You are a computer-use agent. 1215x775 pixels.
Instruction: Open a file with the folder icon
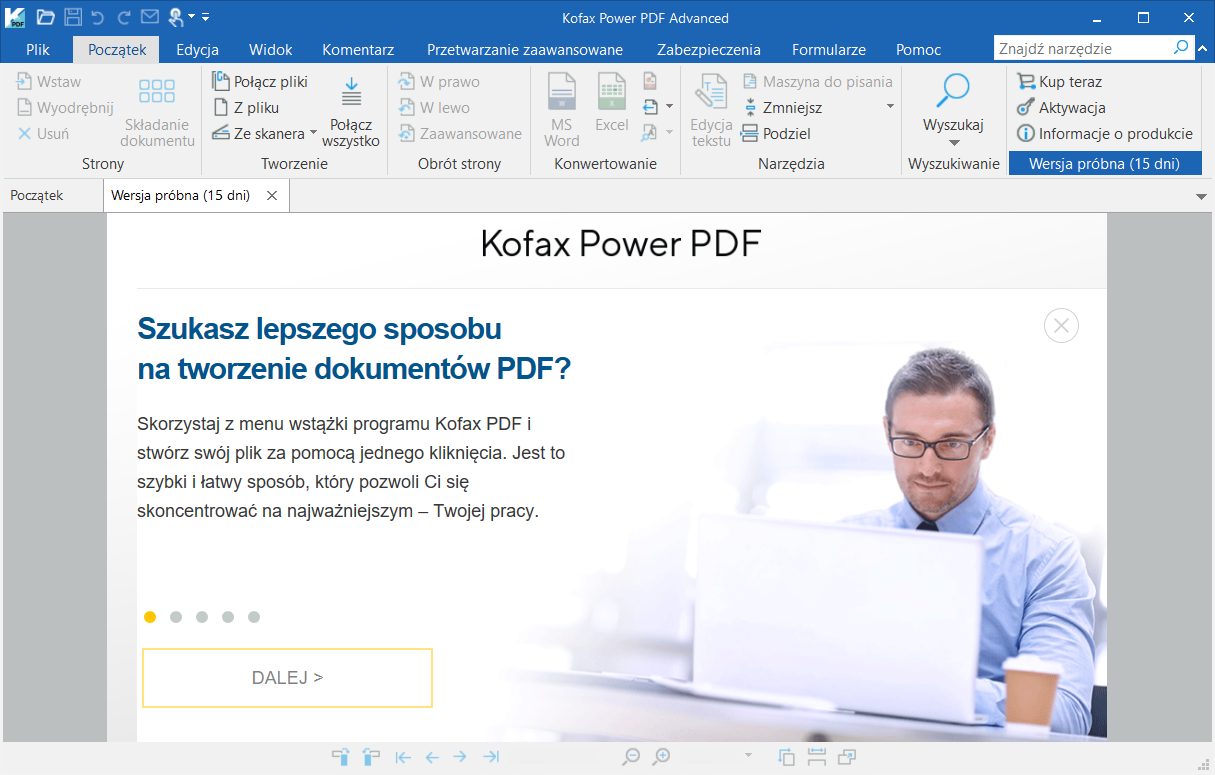tap(46, 17)
